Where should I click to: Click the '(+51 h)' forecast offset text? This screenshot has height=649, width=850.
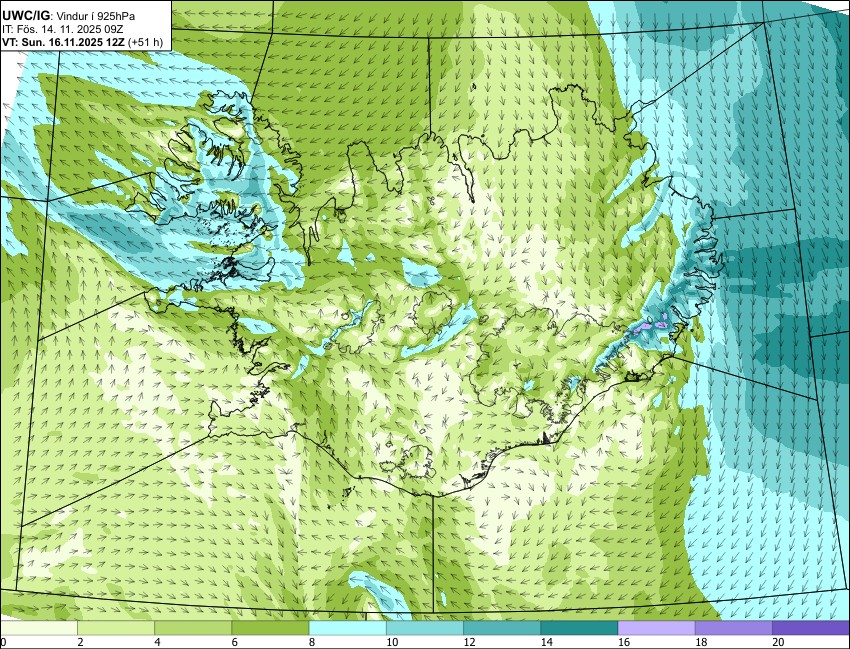tap(145, 42)
